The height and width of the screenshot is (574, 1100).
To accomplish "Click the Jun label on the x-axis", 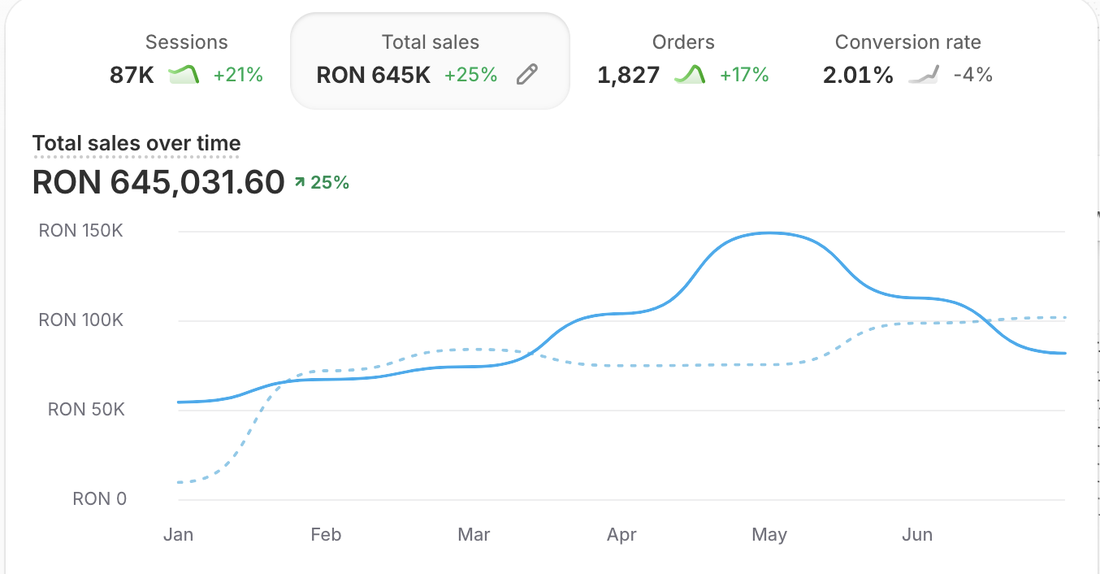I will click(917, 535).
